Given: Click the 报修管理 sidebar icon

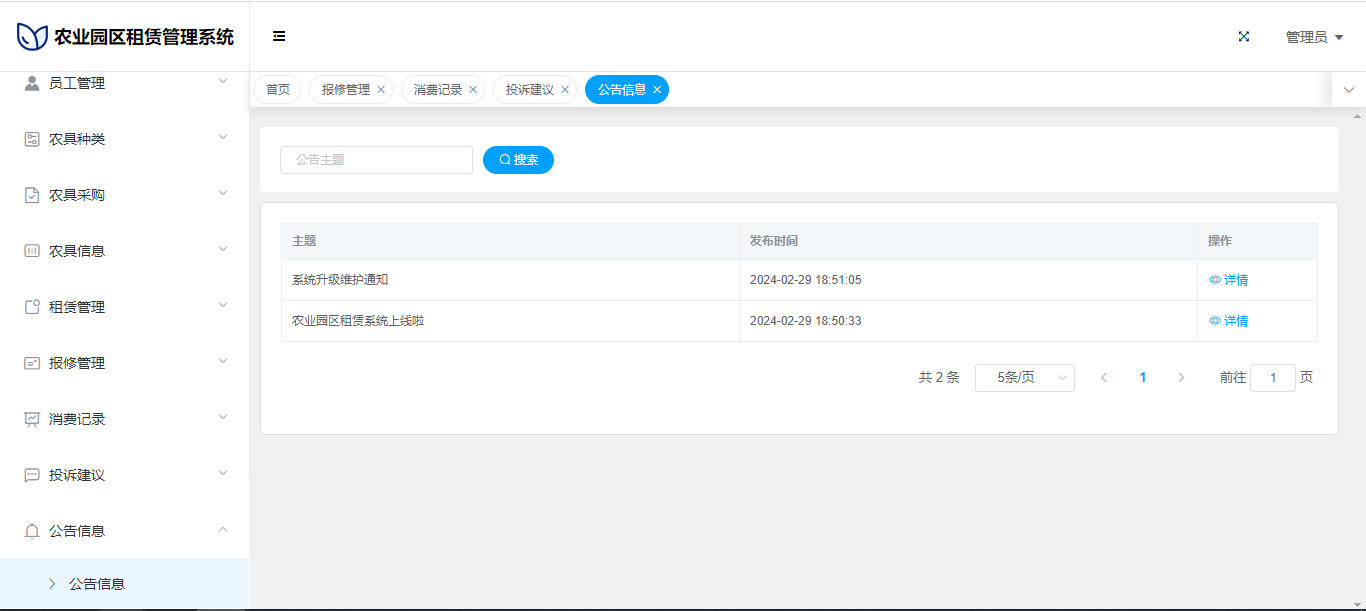Looking at the screenshot, I should [x=32, y=363].
